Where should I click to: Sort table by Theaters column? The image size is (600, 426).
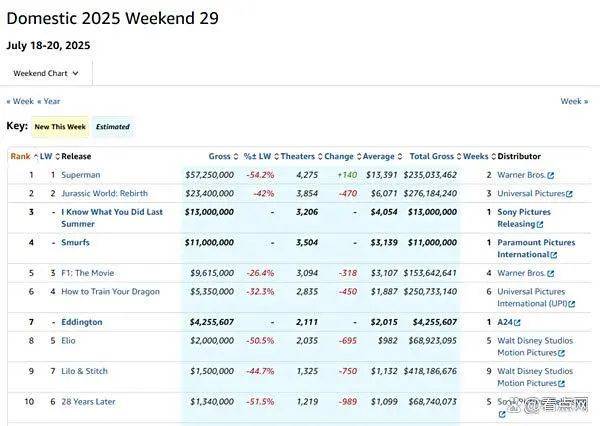pos(301,156)
